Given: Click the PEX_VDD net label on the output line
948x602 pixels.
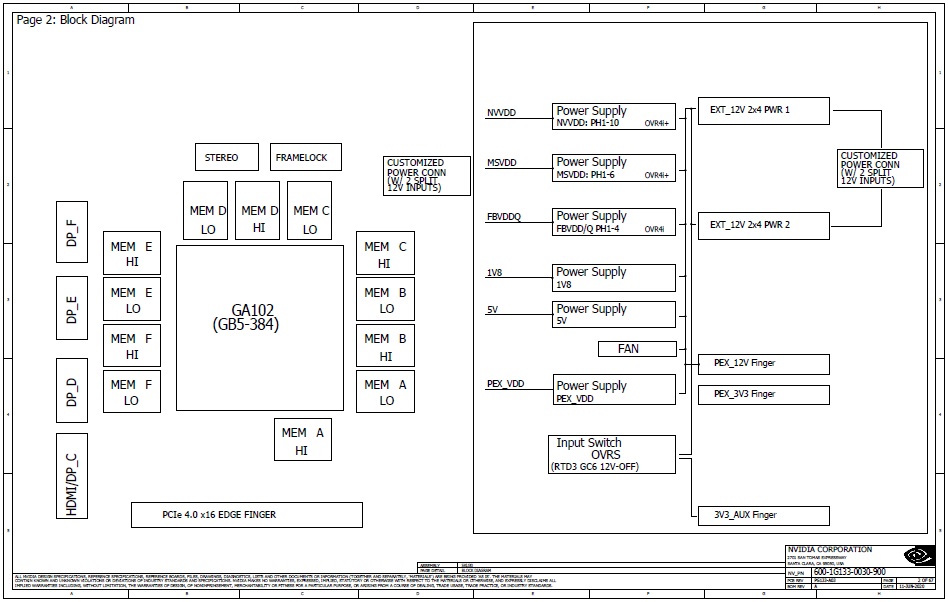Looking at the screenshot, I should coord(505,384).
